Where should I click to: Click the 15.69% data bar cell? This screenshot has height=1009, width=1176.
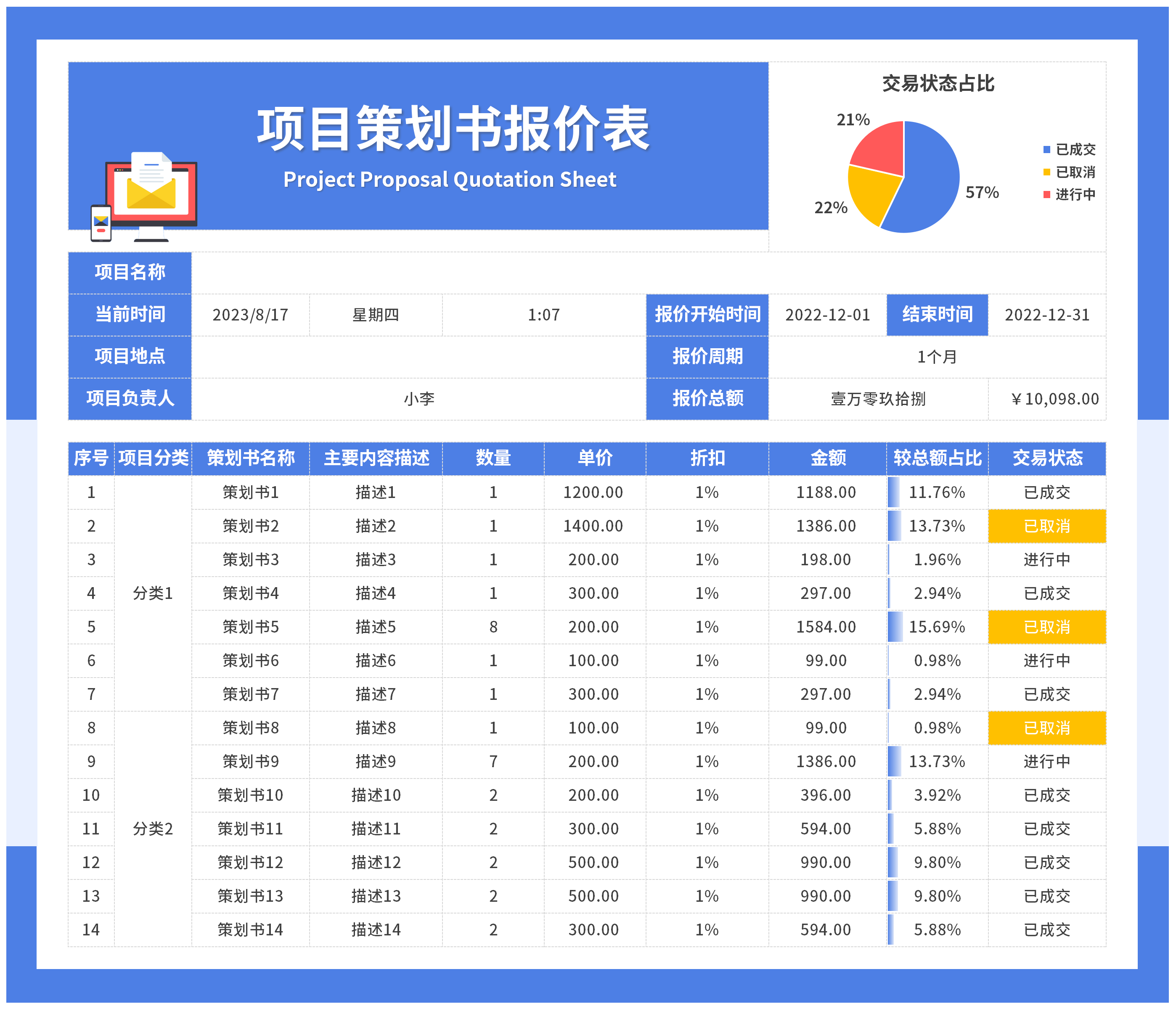(x=937, y=627)
